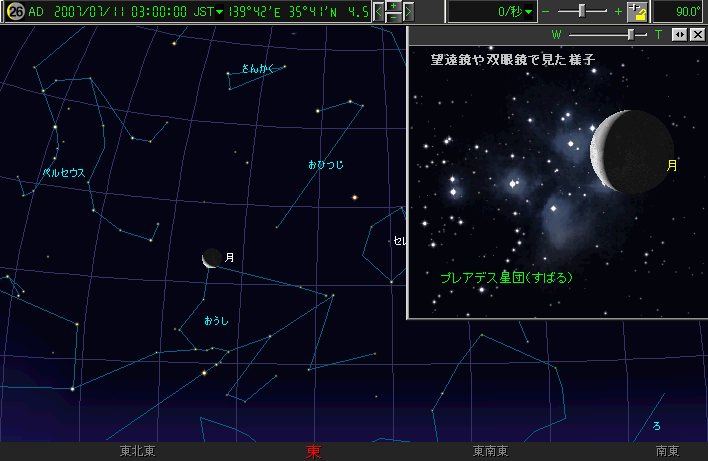Click the time step back arrow
Image resolution: width=708 pixels, height=461 pixels.
[x=378, y=12]
